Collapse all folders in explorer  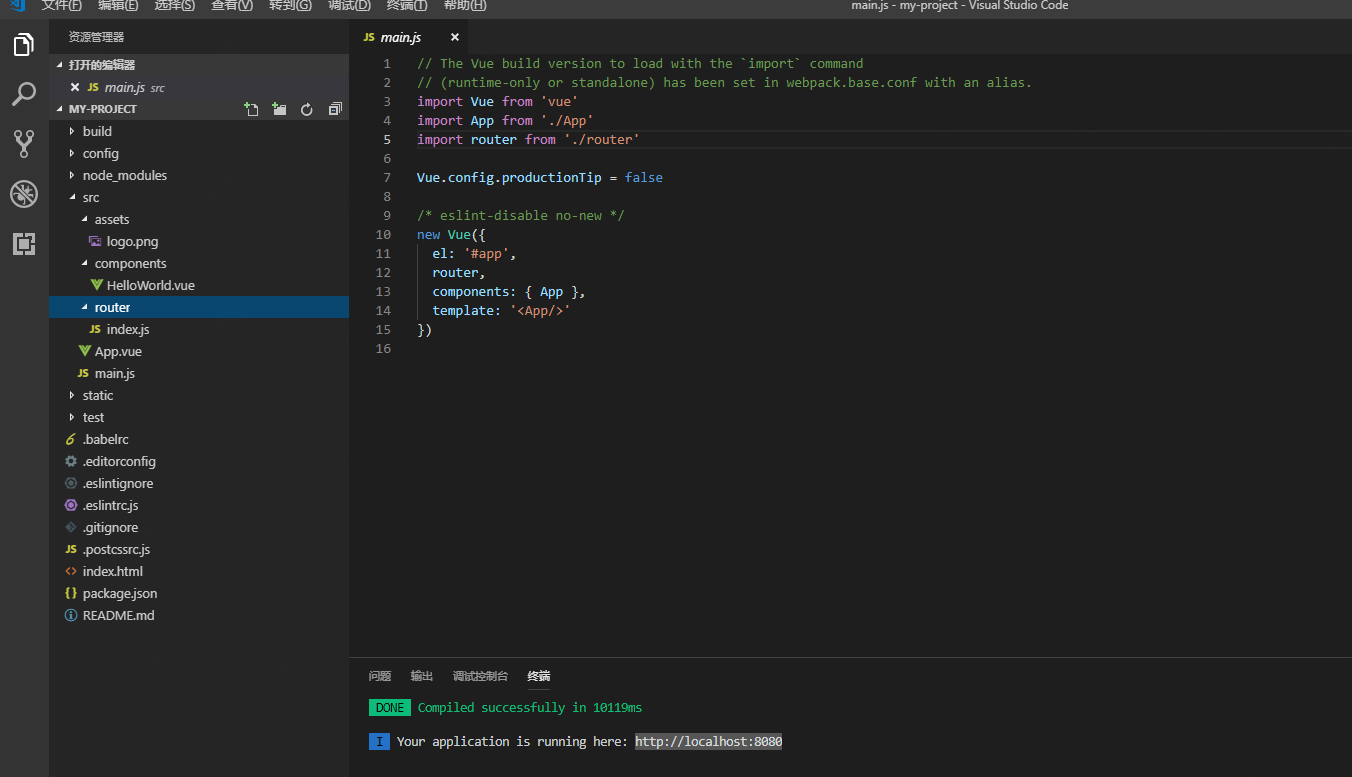(x=335, y=109)
